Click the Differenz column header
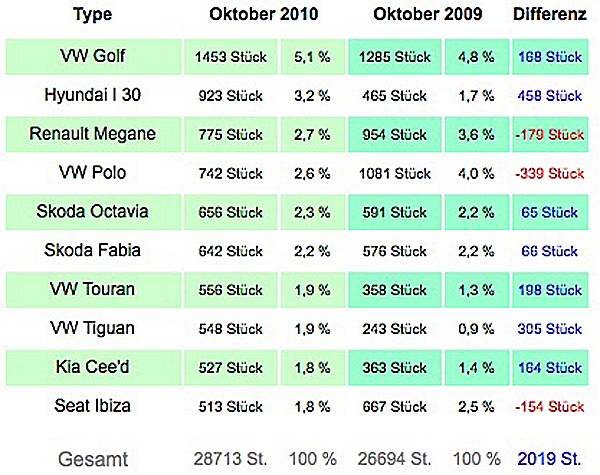 tap(549, 14)
